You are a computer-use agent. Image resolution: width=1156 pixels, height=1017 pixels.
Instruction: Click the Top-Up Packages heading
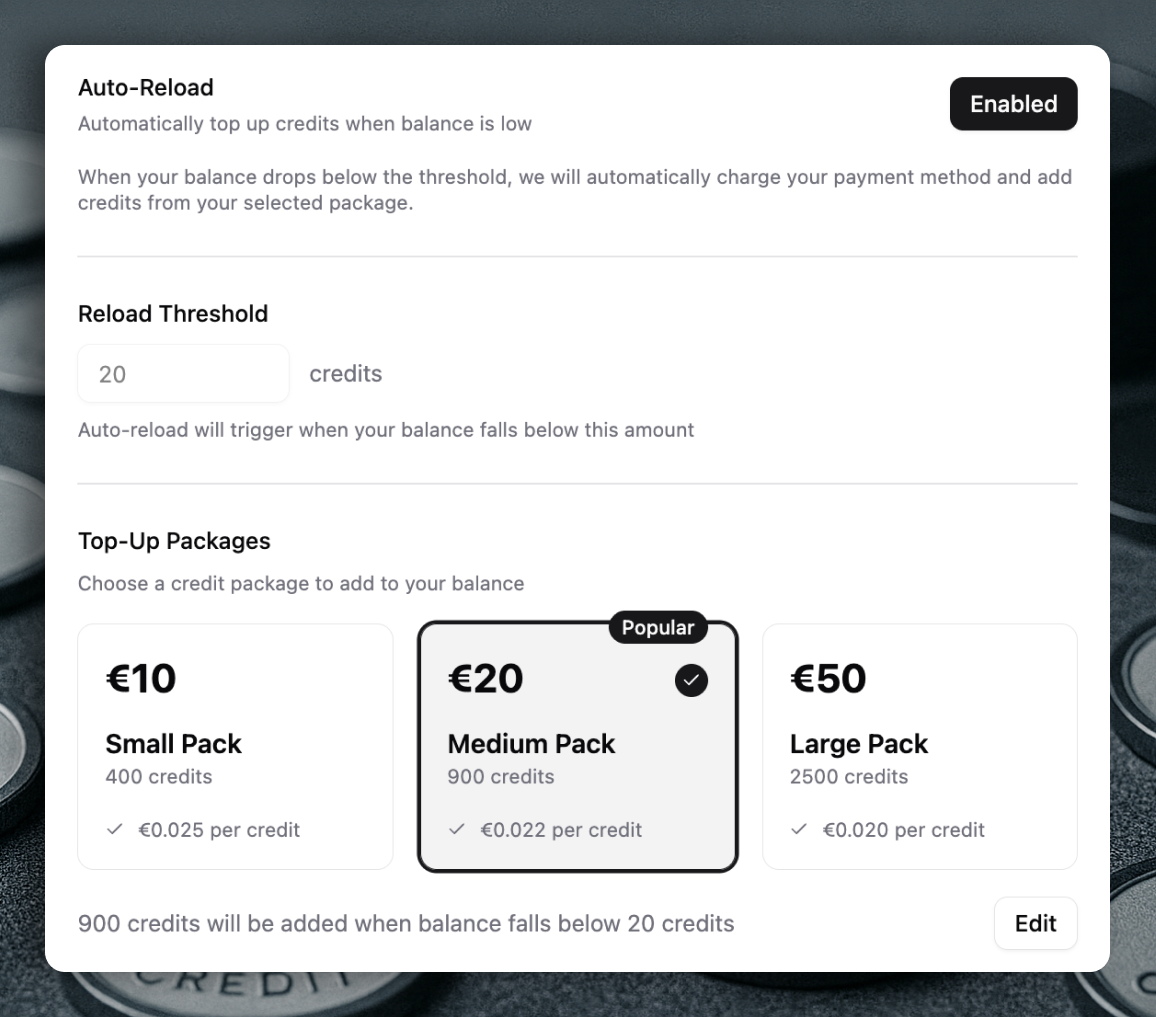click(x=174, y=541)
